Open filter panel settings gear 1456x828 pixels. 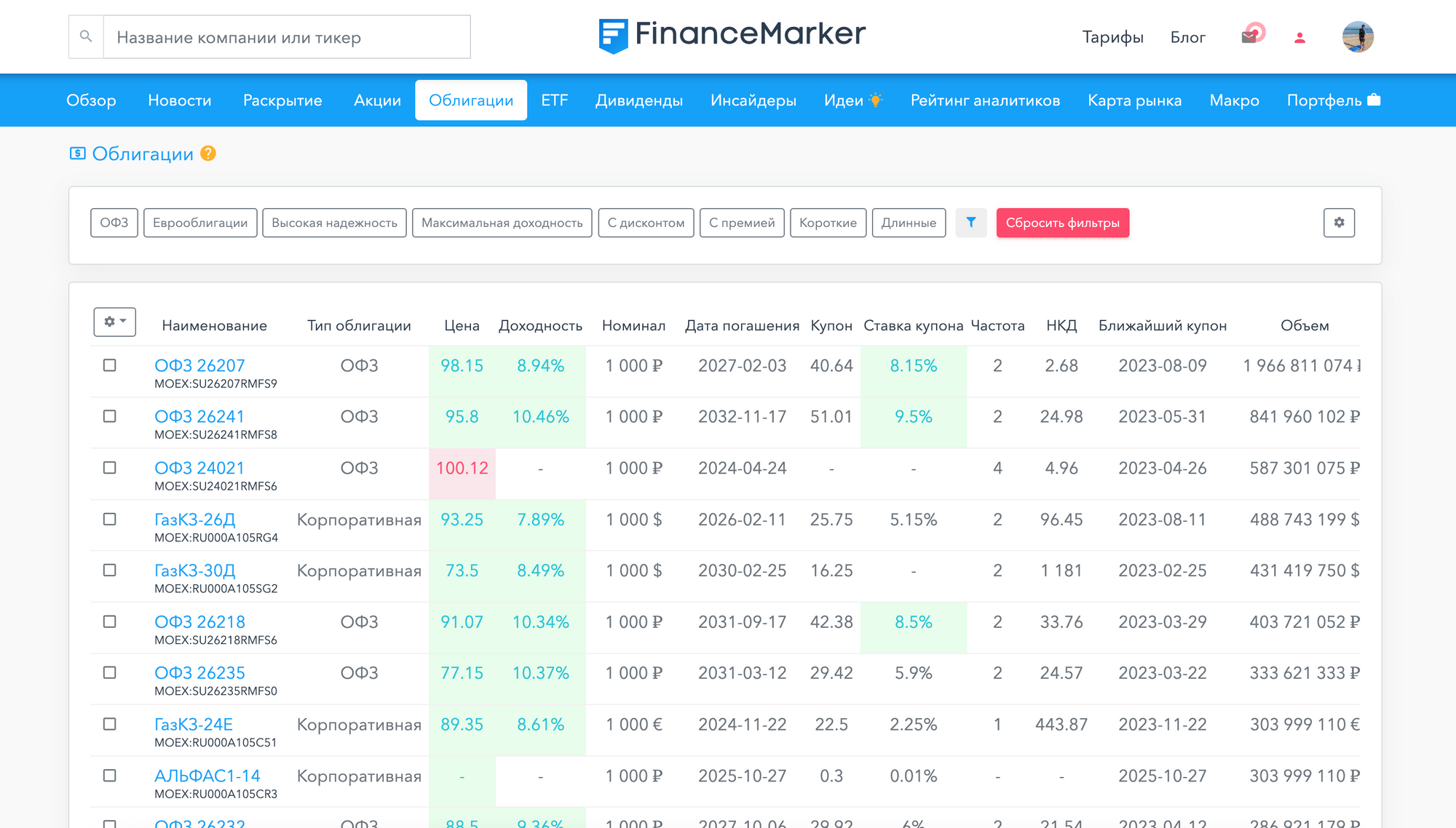pos(1339,223)
